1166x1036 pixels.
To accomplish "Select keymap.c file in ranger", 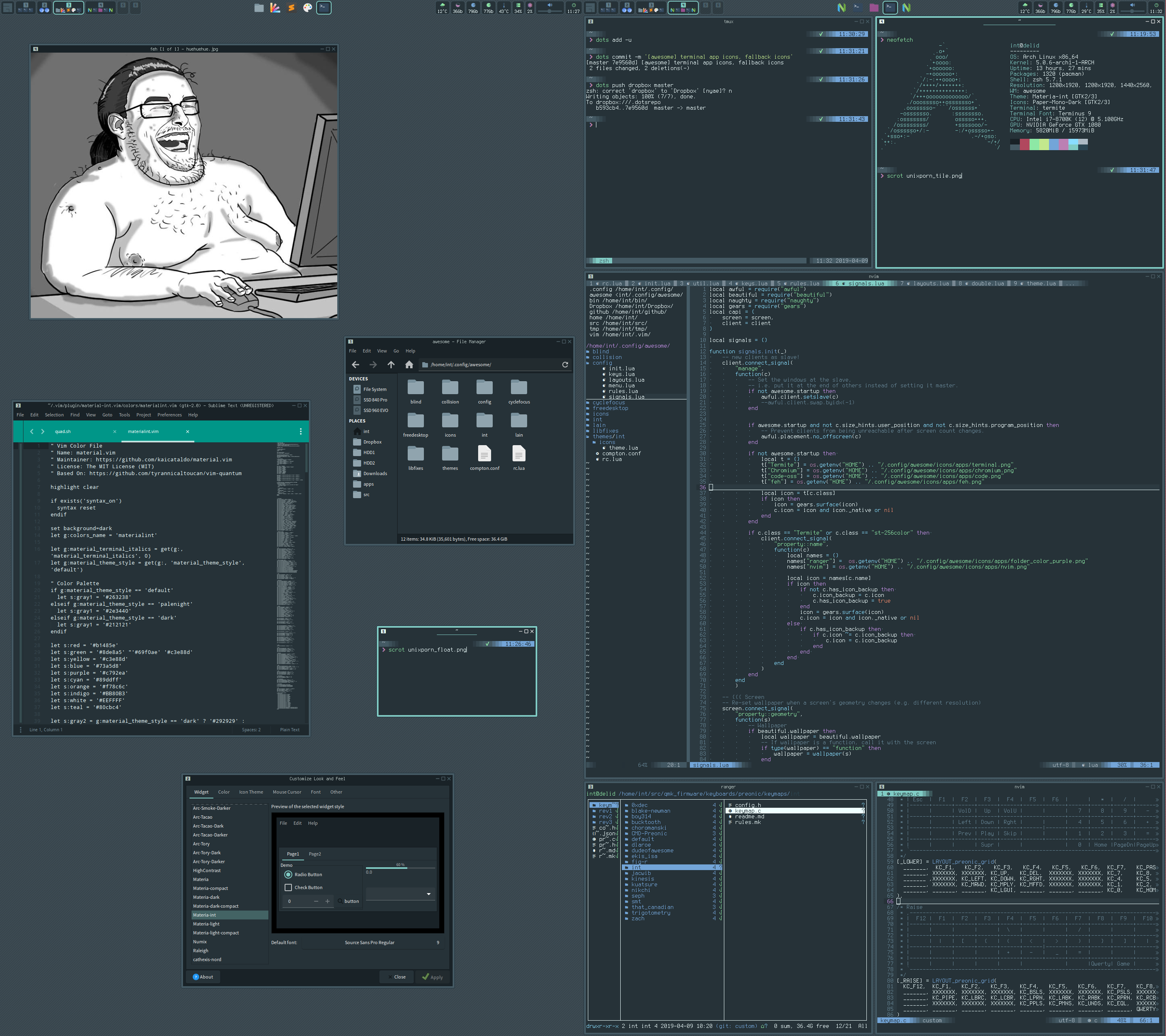I will pyautogui.click(x=795, y=811).
